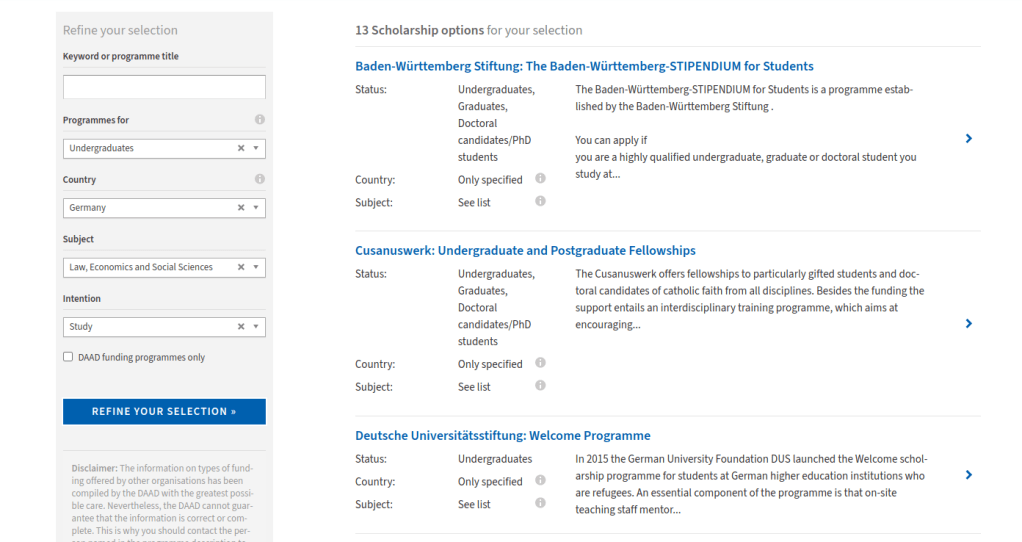1022x542 pixels.
Task: Open Cusanuswerk fellowship via arrow chevron
Action: [969, 324]
